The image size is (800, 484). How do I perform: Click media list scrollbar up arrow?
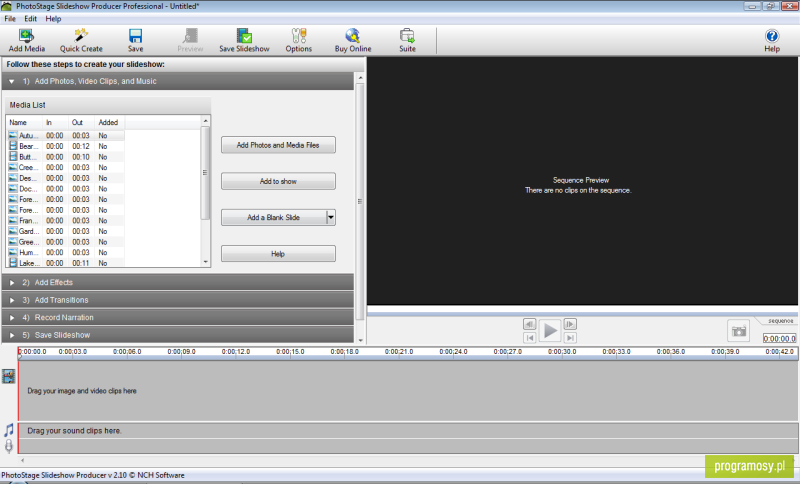click(206, 121)
